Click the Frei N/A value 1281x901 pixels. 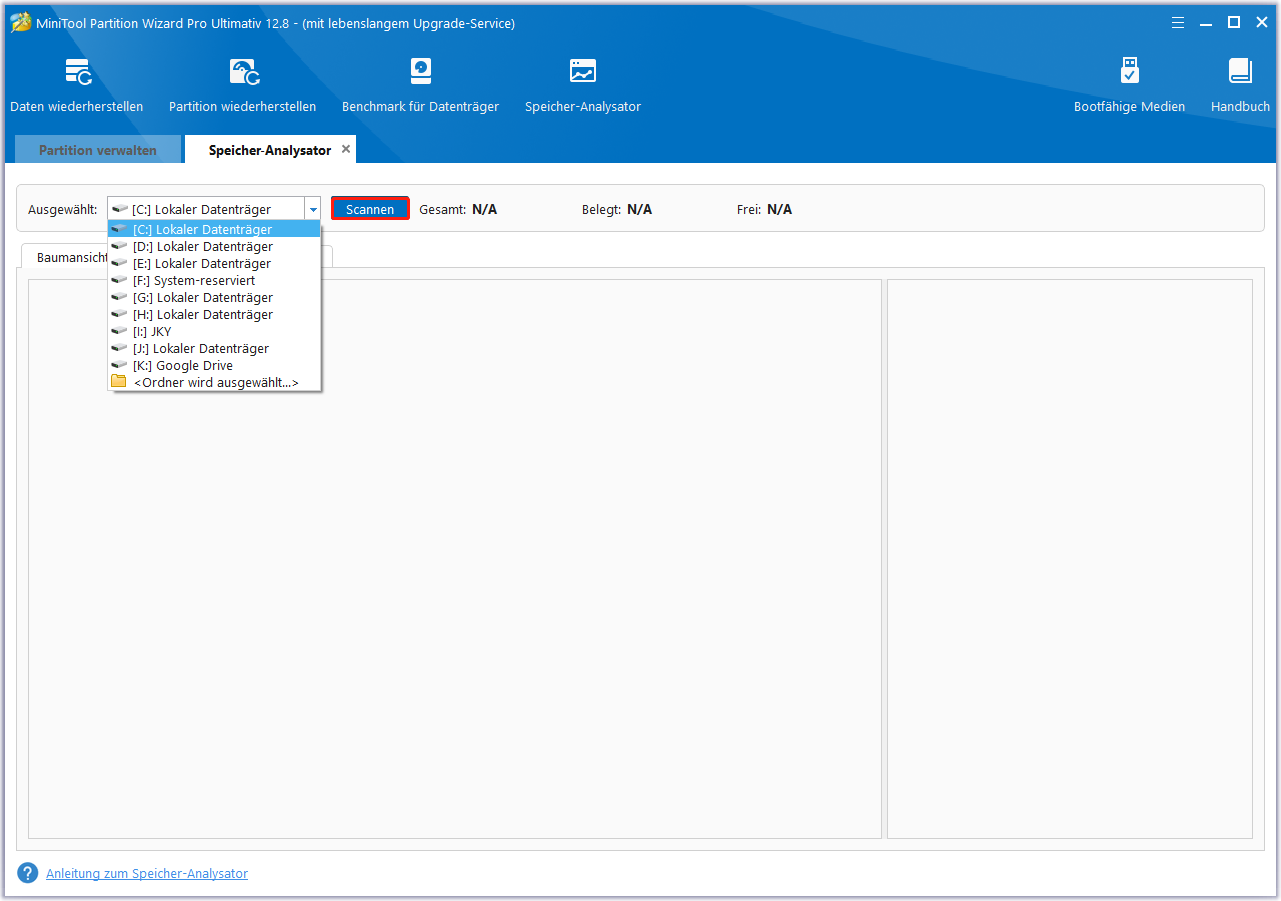(x=779, y=209)
